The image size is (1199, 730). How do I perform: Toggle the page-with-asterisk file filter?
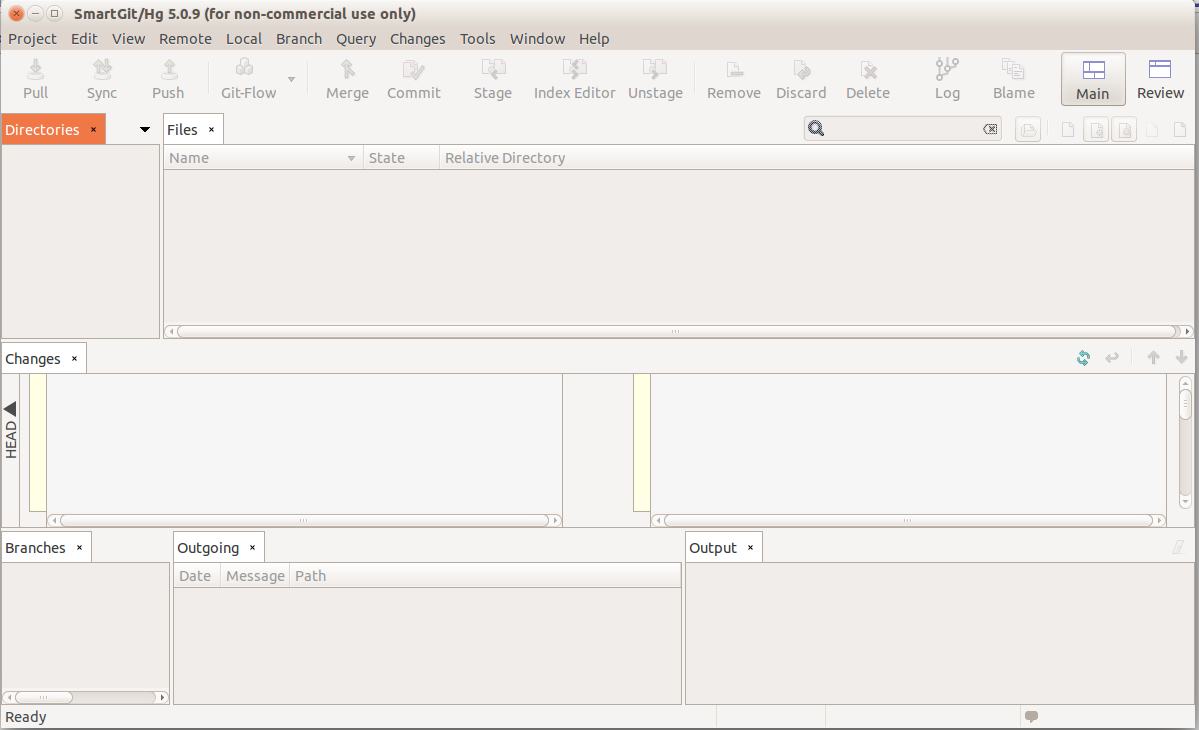point(1096,129)
